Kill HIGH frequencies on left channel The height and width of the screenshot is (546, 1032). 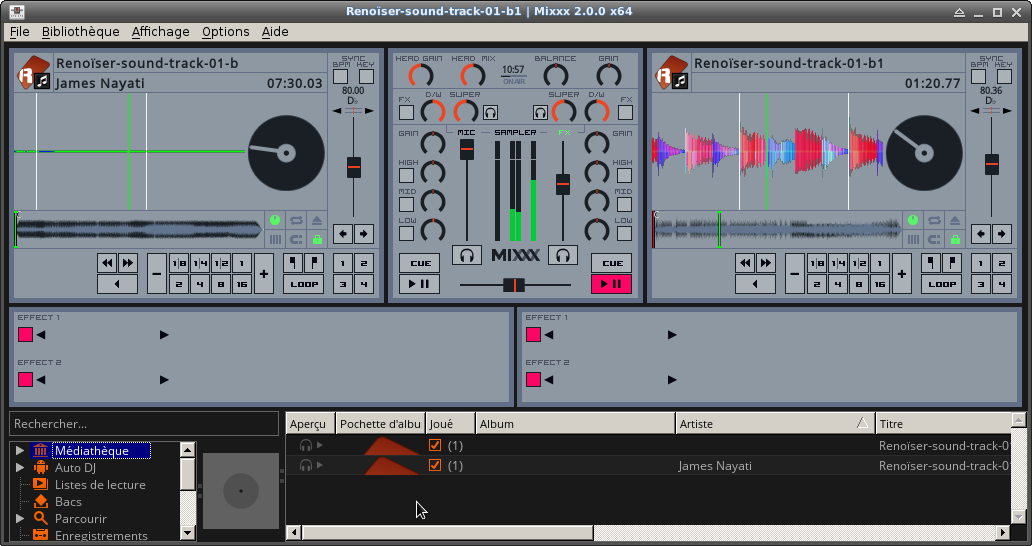tap(407, 176)
